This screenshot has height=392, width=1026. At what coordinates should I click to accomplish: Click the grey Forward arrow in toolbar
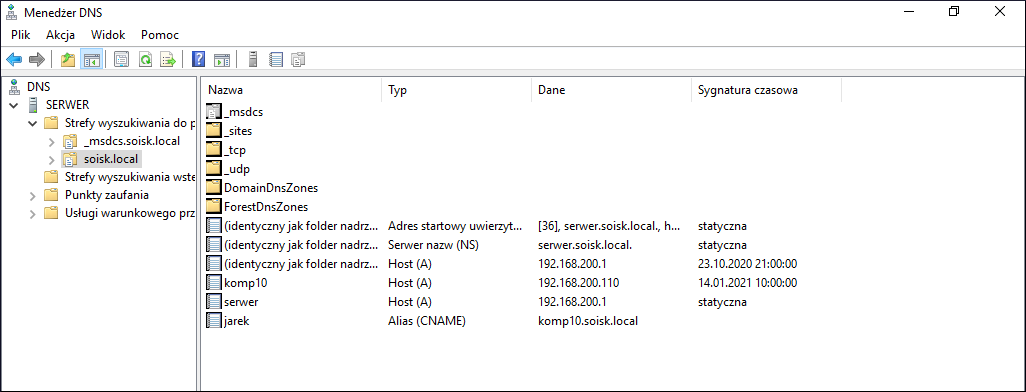pyautogui.click(x=37, y=60)
